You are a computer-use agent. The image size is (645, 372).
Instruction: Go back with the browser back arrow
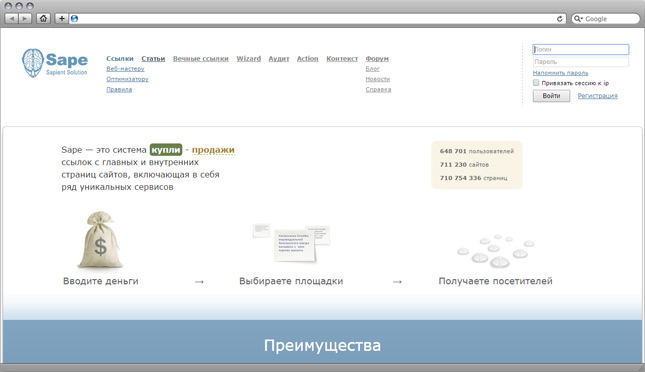12,19
